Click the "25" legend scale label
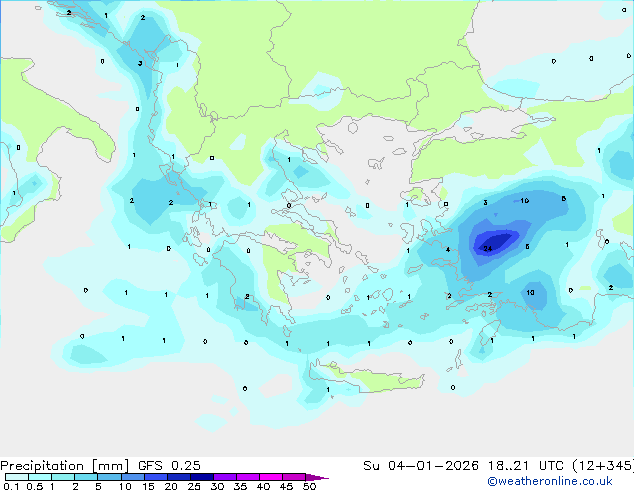The width and height of the screenshot is (634, 490). 194,486
